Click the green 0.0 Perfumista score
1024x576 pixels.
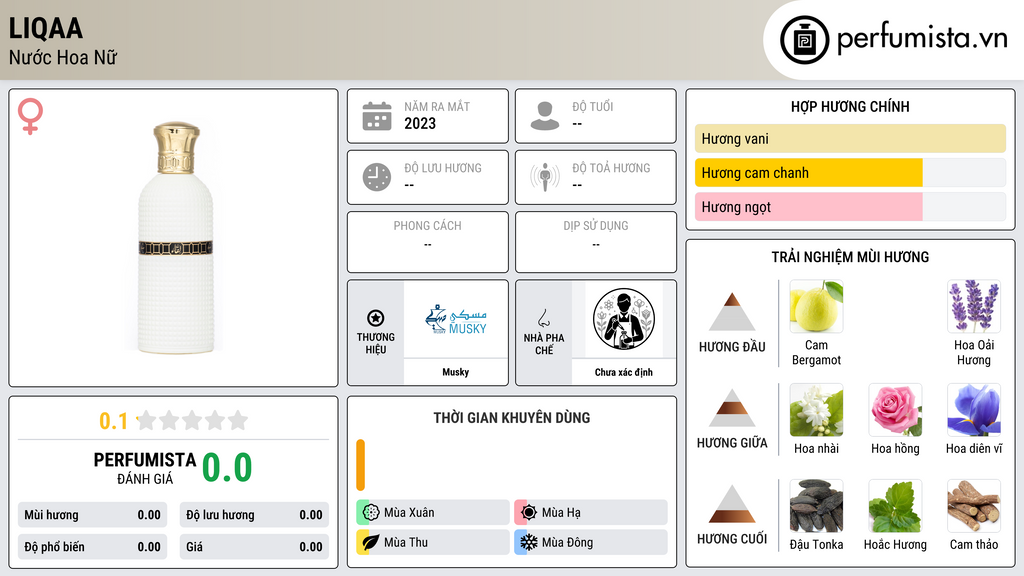tap(227, 466)
